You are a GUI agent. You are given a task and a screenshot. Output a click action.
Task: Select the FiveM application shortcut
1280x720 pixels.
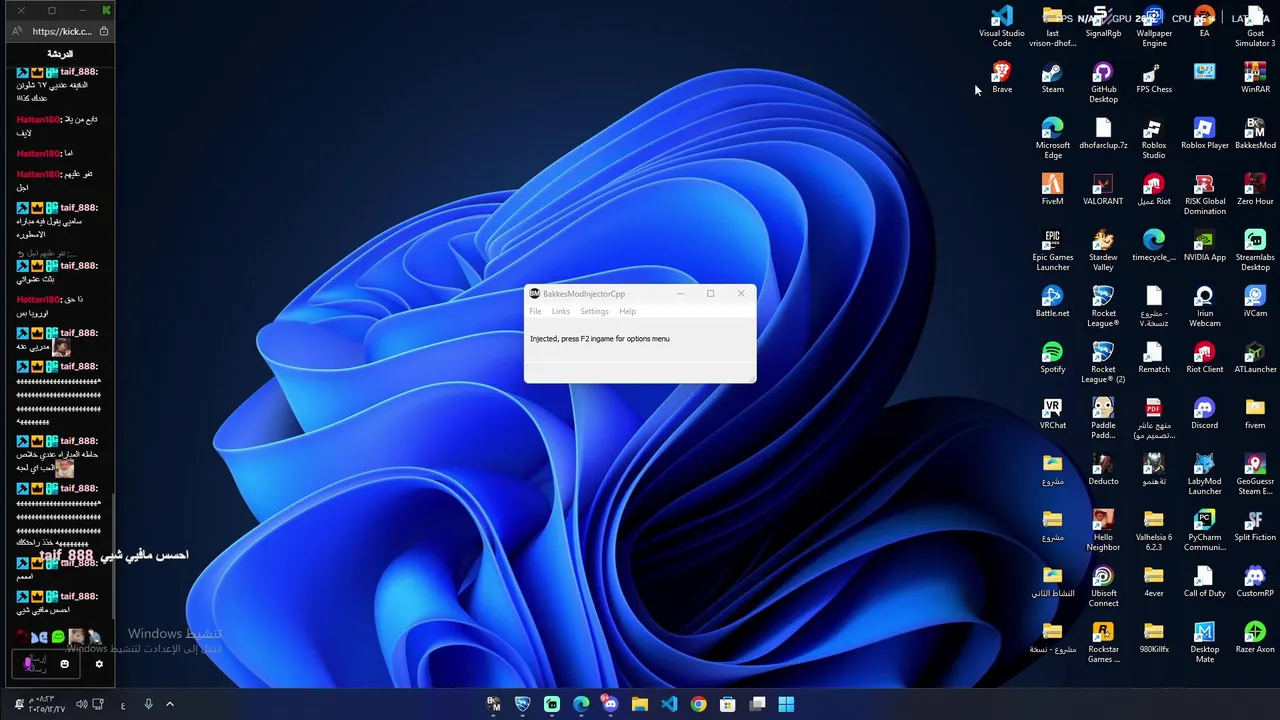coord(1053,189)
